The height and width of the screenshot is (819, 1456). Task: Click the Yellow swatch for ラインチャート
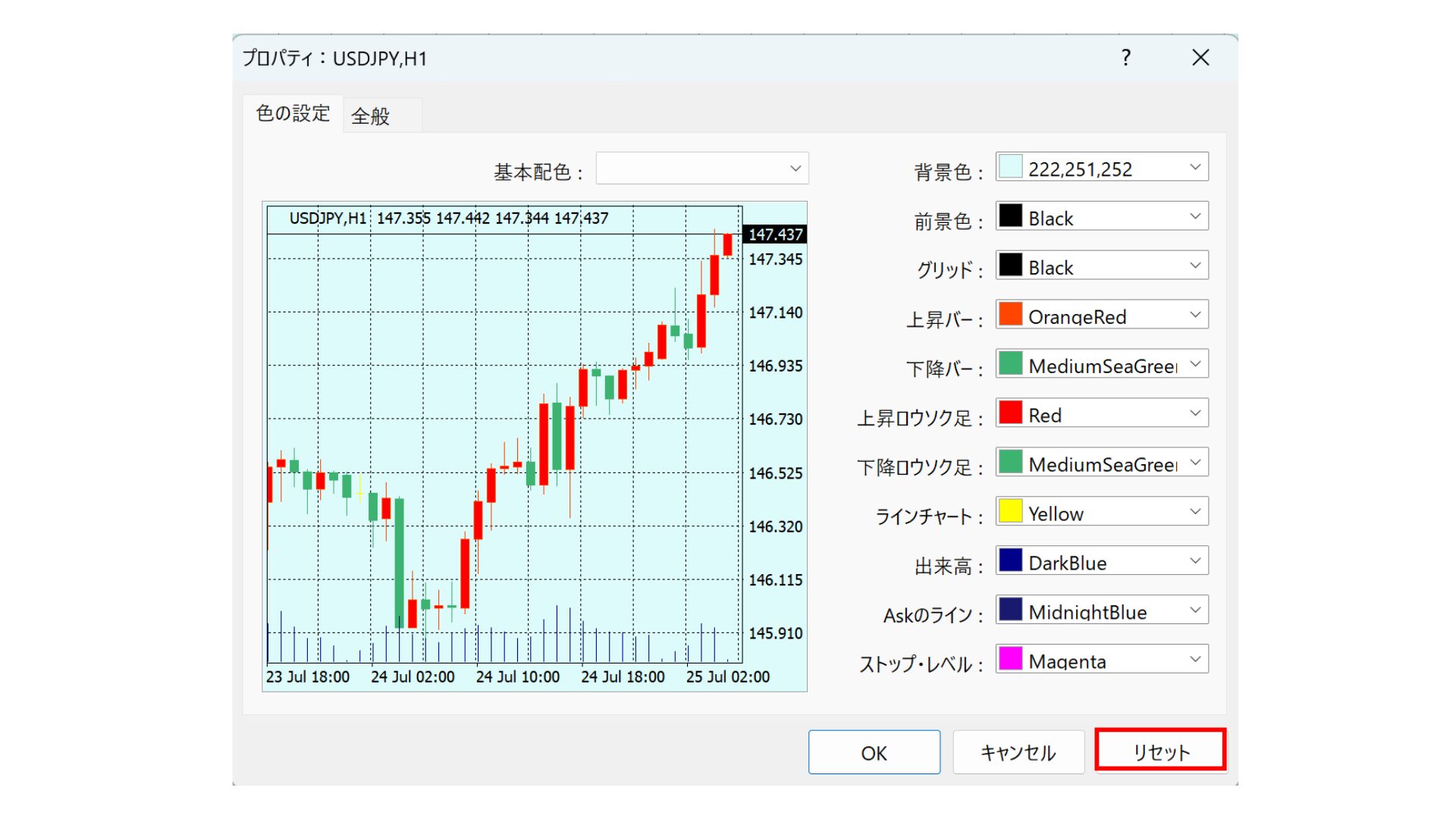click(x=1010, y=512)
